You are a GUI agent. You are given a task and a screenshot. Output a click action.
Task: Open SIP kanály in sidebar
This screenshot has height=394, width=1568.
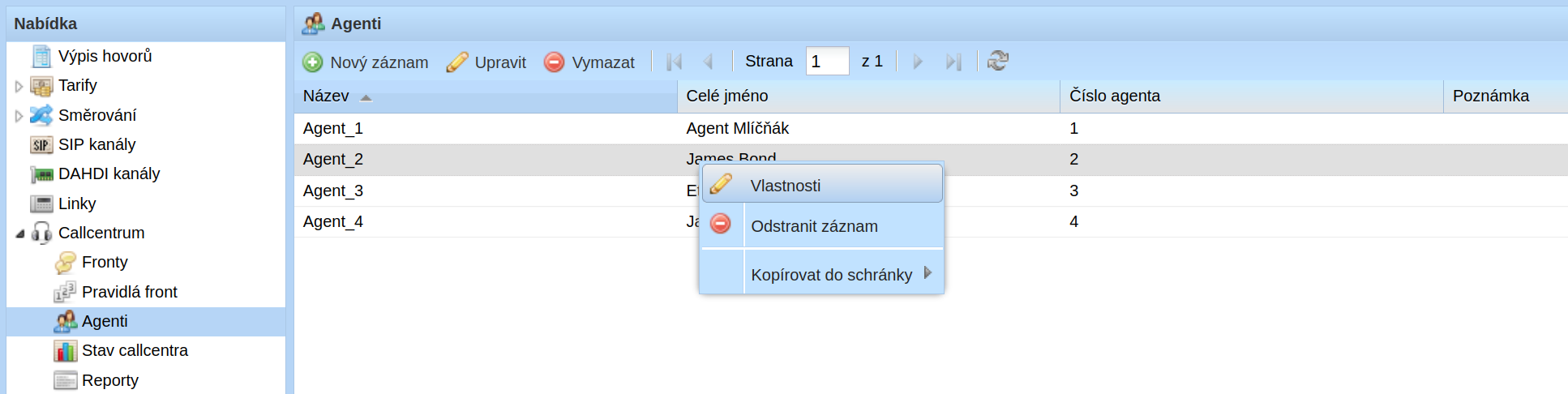(x=97, y=144)
